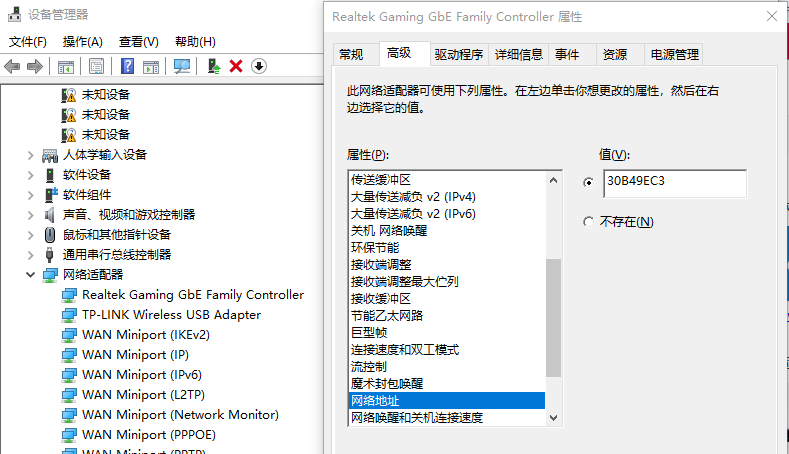This screenshot has height=454, width=789.
Task: Click the show/hide console tree icon
Action: tap(66, 66)
